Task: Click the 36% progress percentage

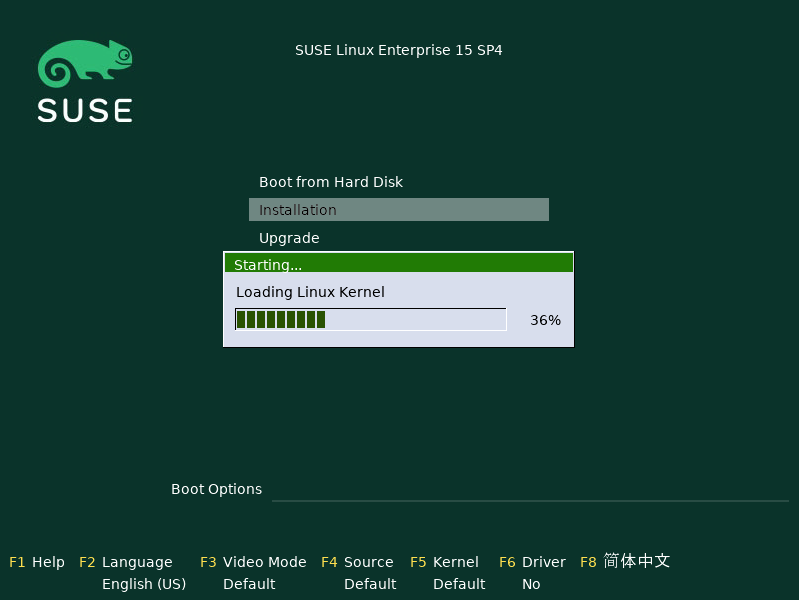Action: pyautogui.click(x=545, y=320)
